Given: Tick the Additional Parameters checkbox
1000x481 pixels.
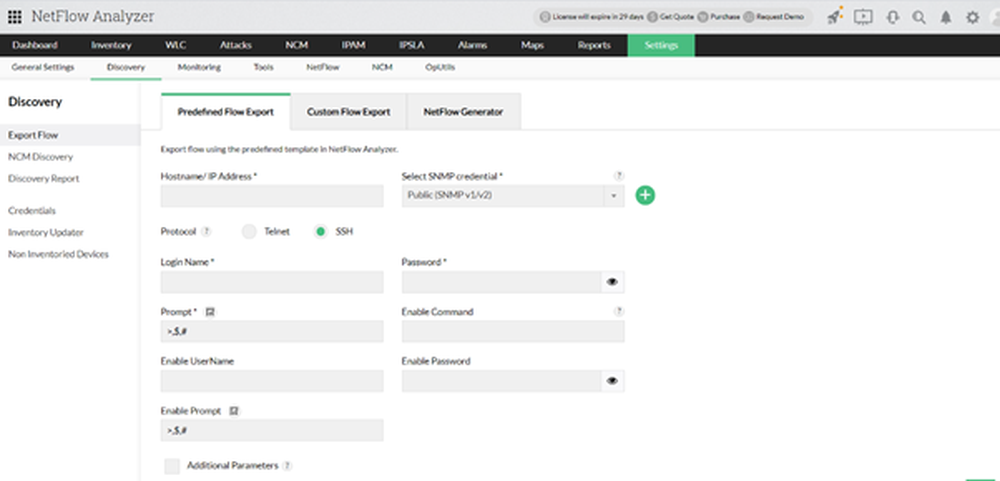Looking at the screenshot, I should (172, 466).
